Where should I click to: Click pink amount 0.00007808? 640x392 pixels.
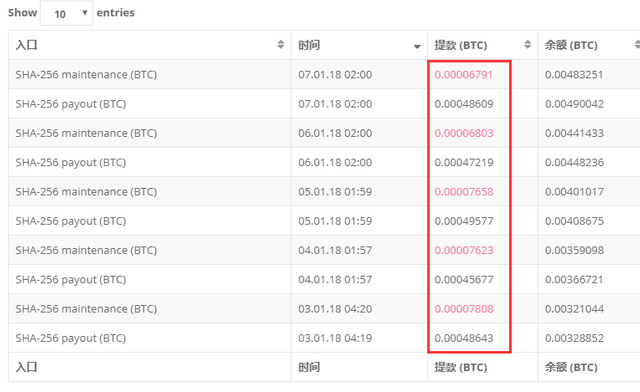click(x=464, y=309)
